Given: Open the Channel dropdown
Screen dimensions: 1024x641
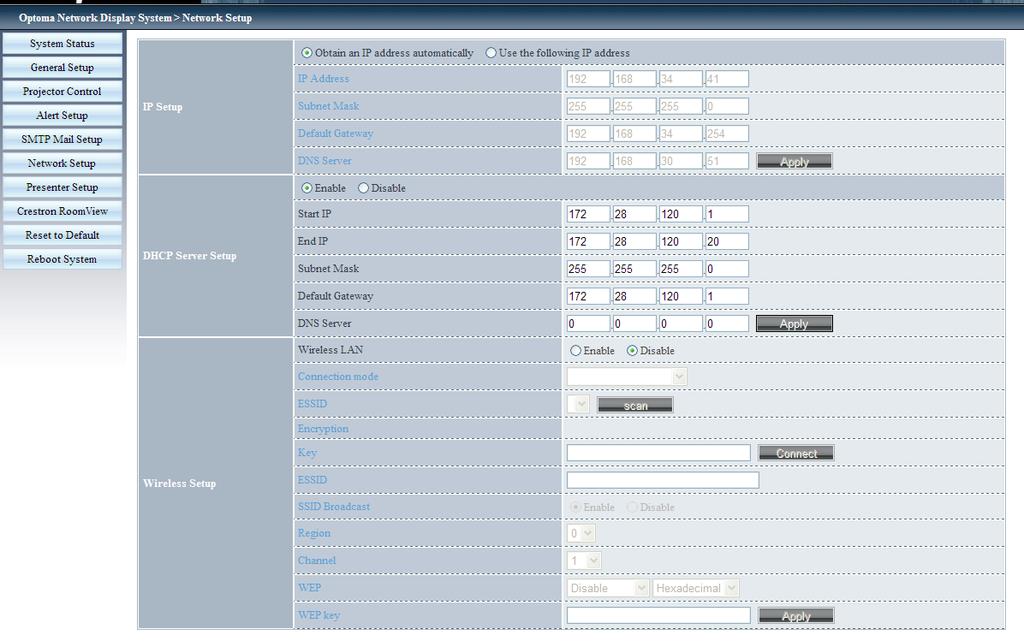Looking at the screenshot, I should click(x=584, y=561).
